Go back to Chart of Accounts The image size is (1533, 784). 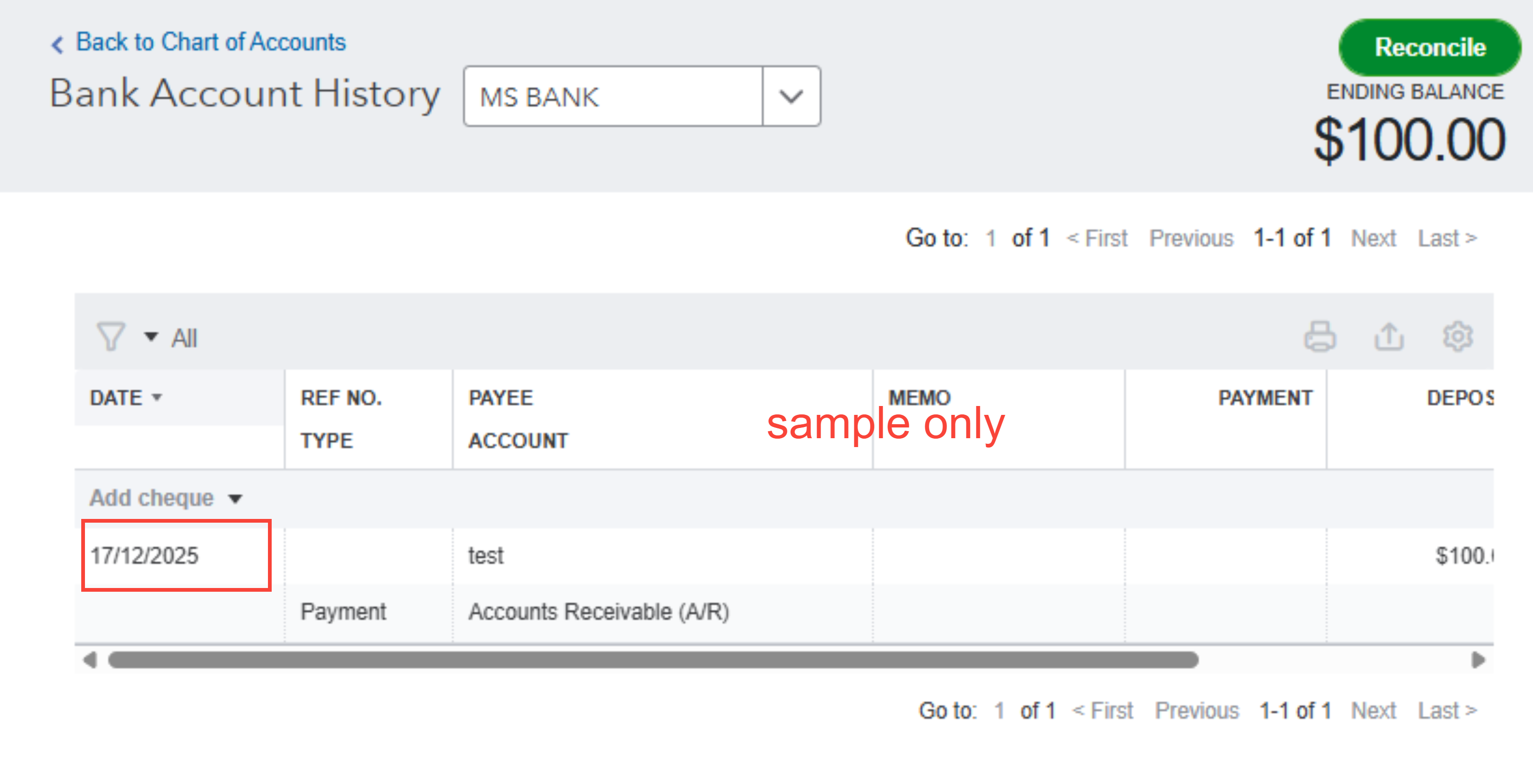211,42
